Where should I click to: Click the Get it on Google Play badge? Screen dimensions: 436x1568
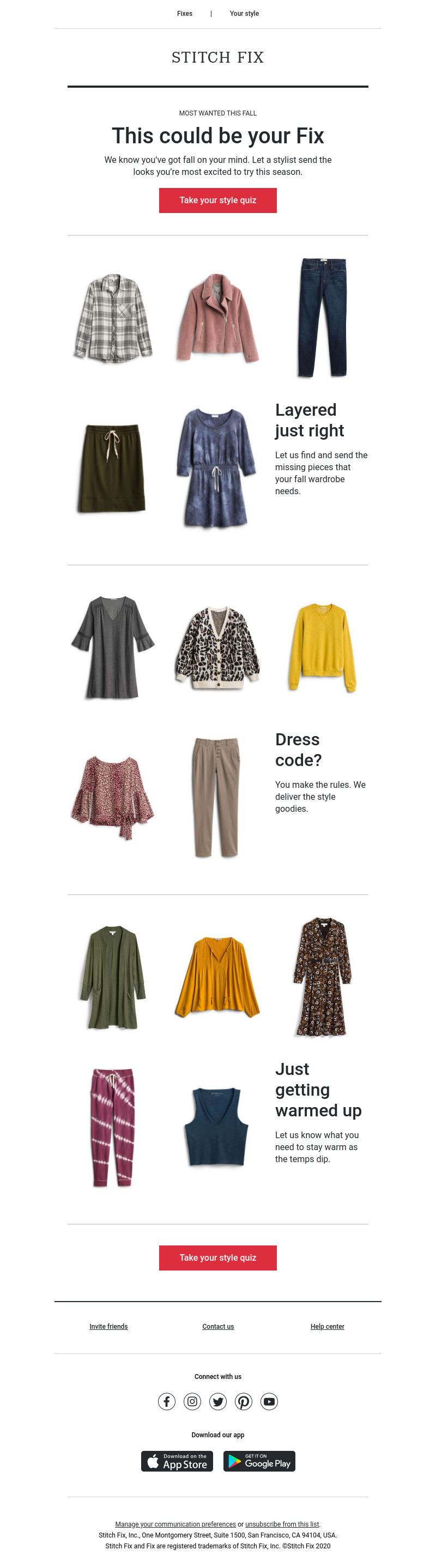coord(259,1461)
